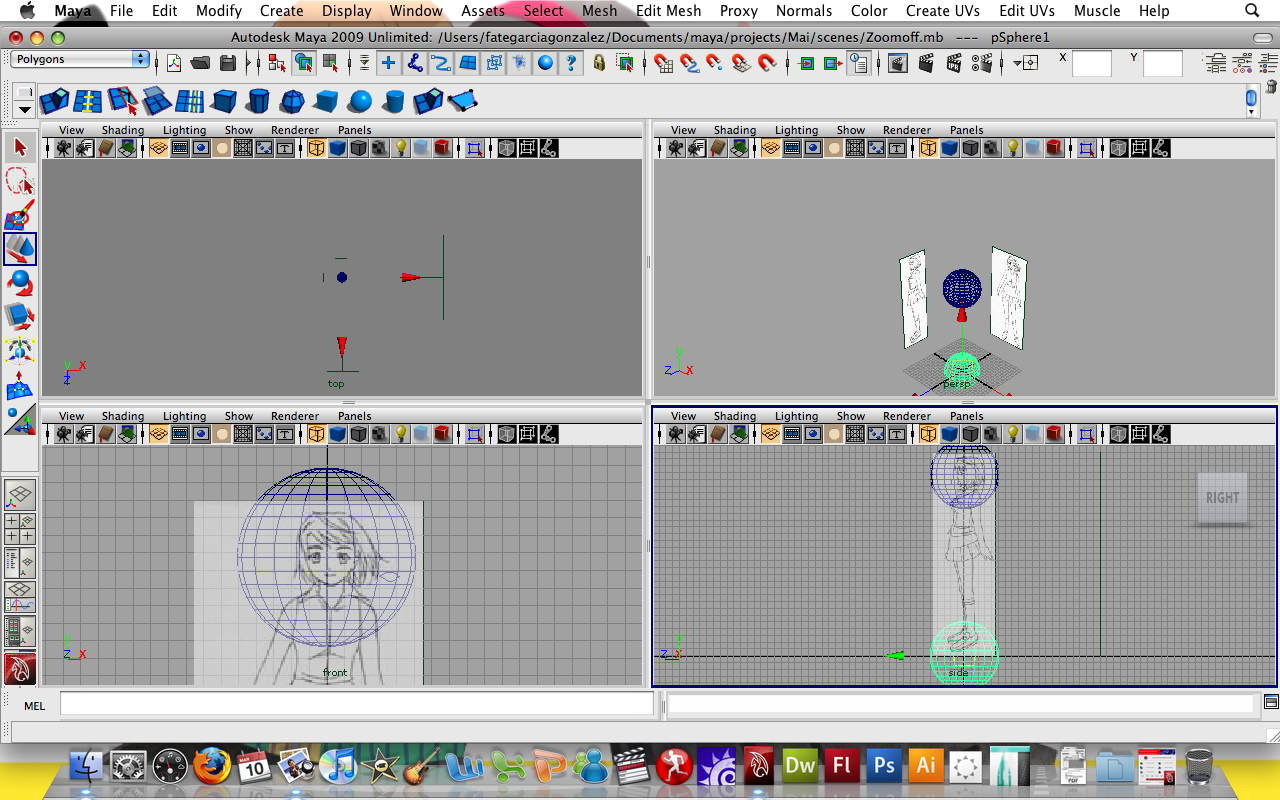Open the Polygons menu set dropdown
Image resolution: width=1280 pixels, height=800 pixels.
point(80,59)
